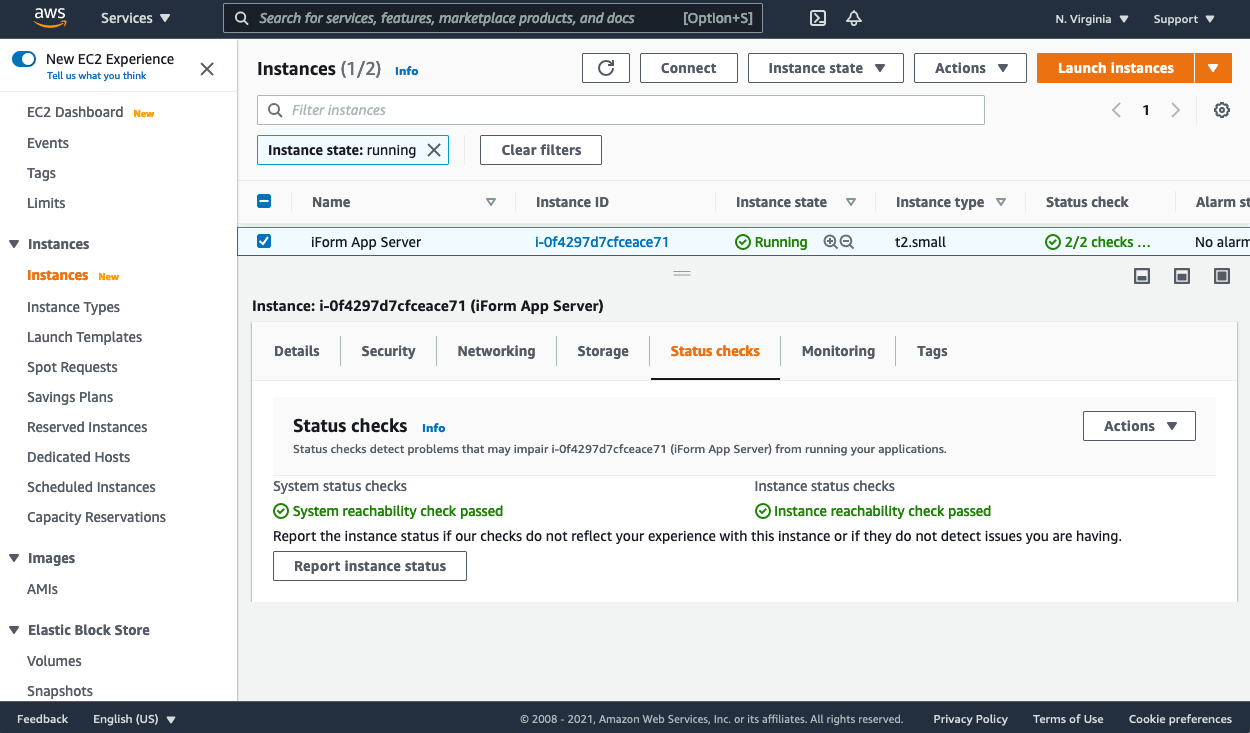
Task: Click the zoom-out icon next to Running
Action: 847,242
